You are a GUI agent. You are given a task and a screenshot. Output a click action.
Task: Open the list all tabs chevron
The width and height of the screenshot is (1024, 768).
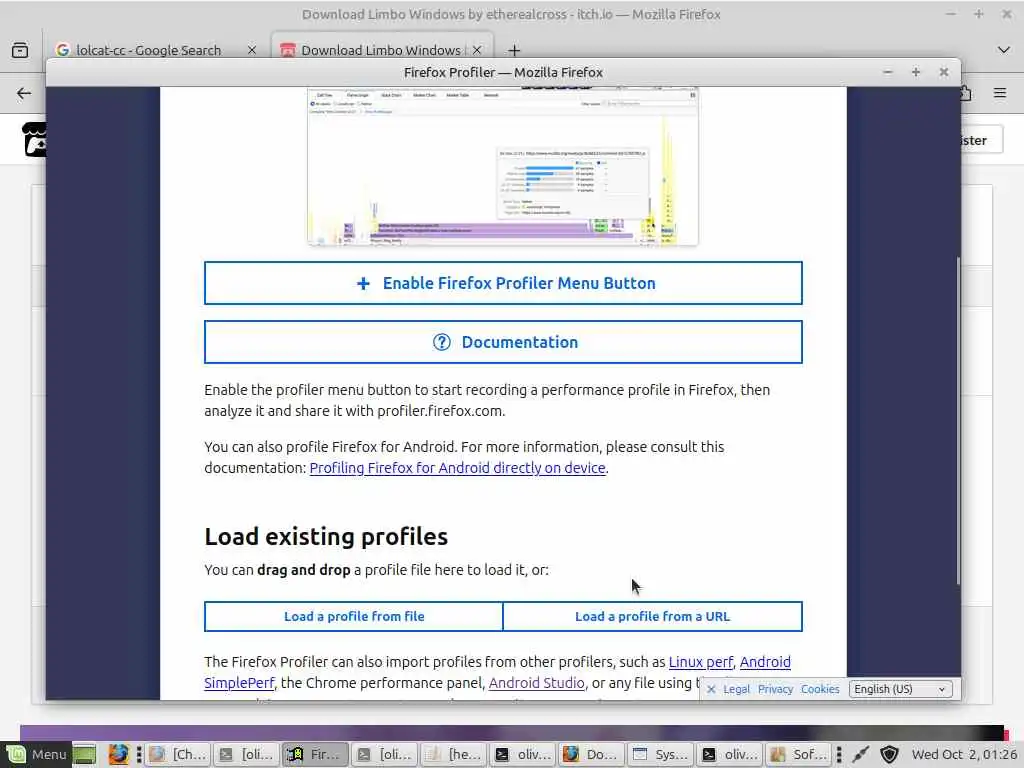(x=1003, y=50)
